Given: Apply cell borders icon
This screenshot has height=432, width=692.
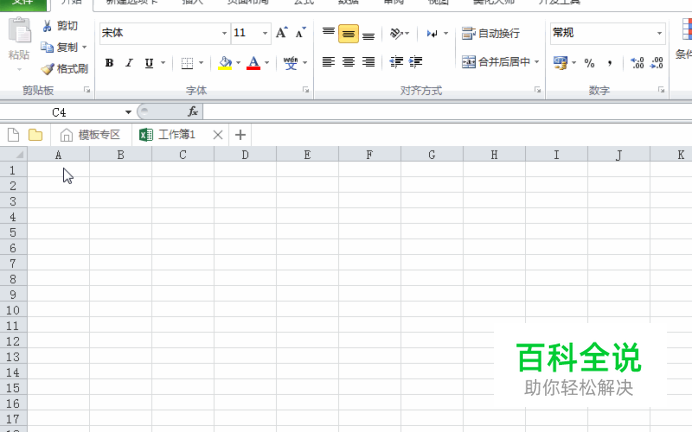Looking at the screenshot, I should coord(187,63).
